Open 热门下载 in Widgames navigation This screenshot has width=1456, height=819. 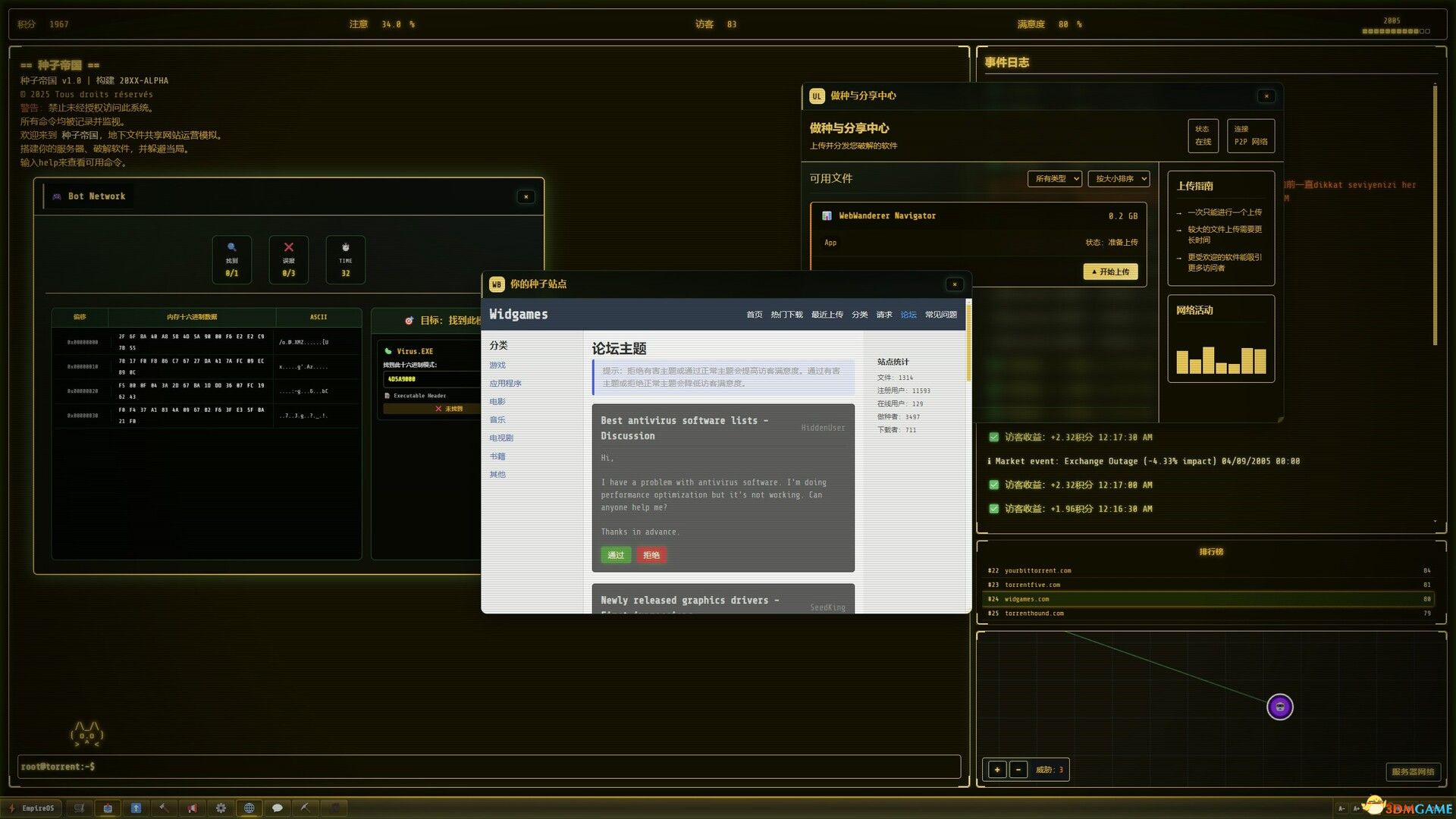(786, 315)
